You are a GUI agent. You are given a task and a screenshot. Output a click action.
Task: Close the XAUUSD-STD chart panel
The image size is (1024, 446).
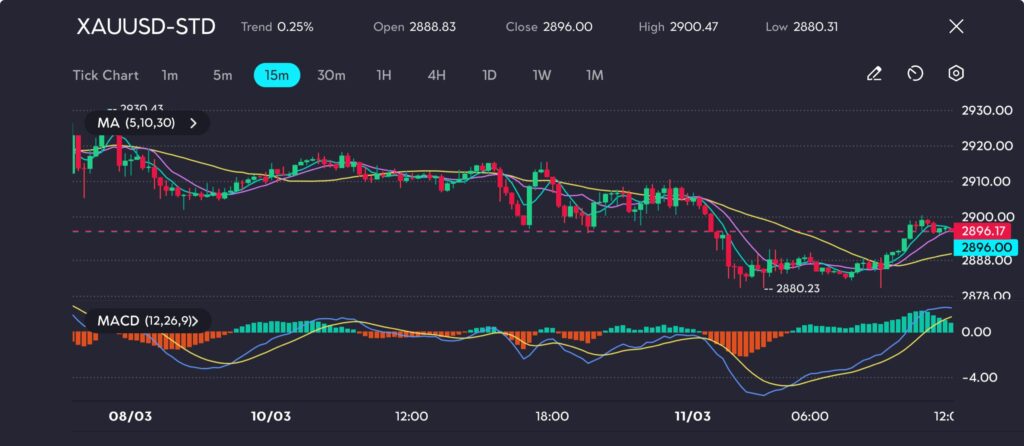point(956,27)
